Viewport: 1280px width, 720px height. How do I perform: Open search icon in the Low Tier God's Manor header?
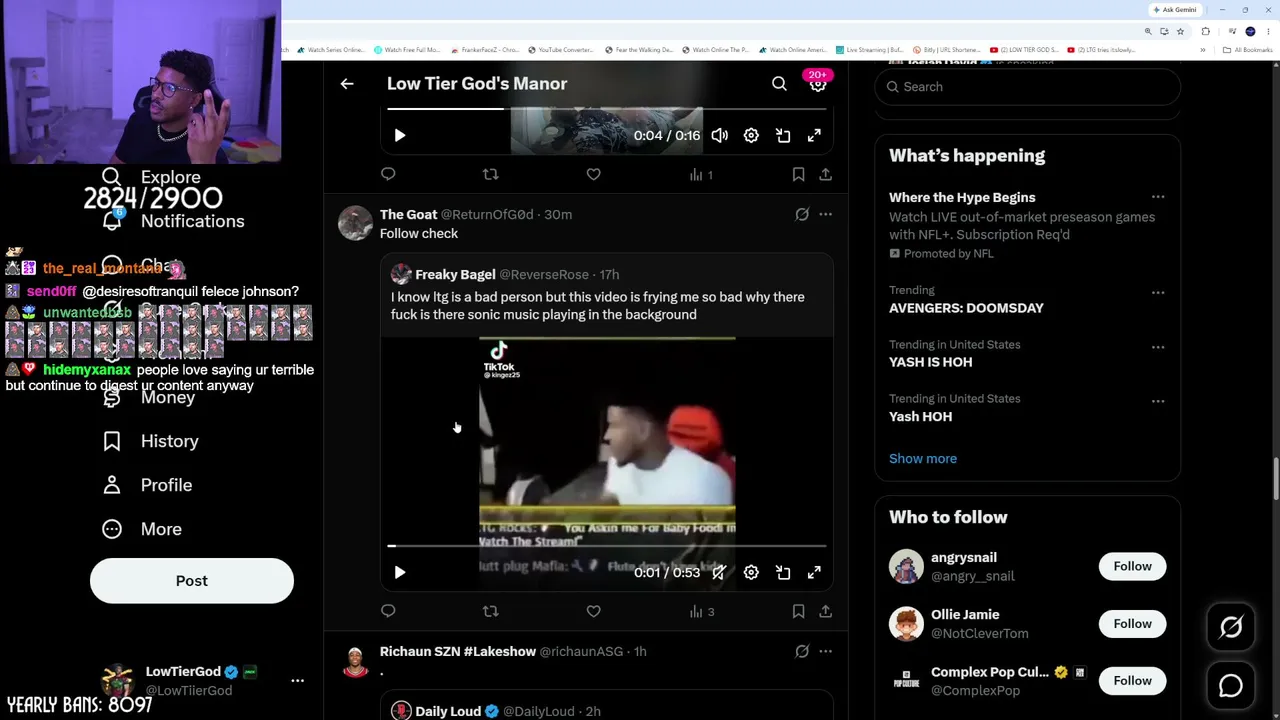point(779,84)
